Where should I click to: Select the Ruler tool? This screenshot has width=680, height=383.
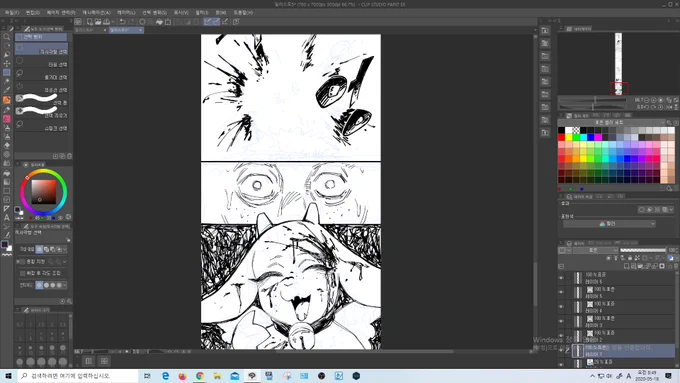tap(7, 209)
